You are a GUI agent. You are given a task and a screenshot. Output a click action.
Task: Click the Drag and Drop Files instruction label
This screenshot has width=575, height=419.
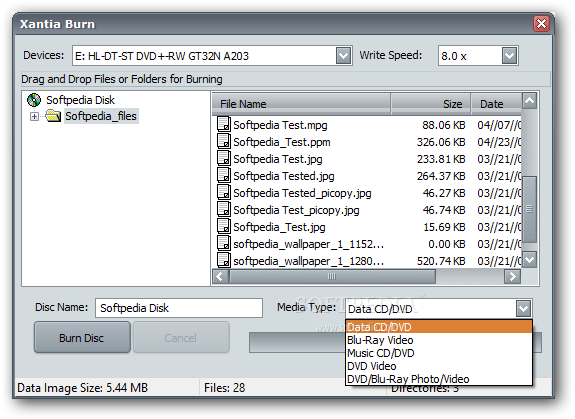coord(122,79)
